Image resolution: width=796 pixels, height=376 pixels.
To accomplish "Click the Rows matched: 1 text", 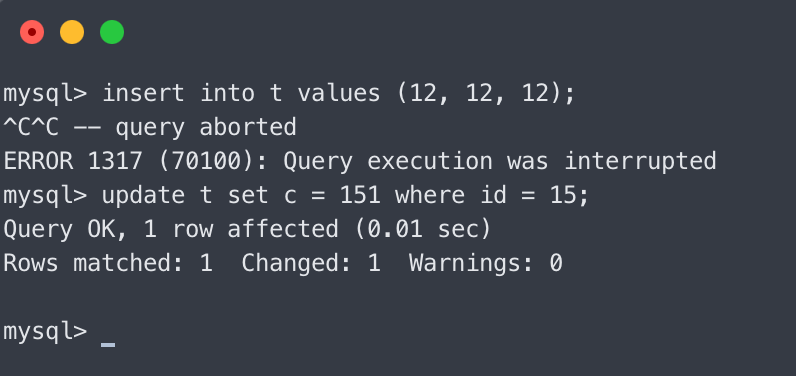I will coord(108,264).
